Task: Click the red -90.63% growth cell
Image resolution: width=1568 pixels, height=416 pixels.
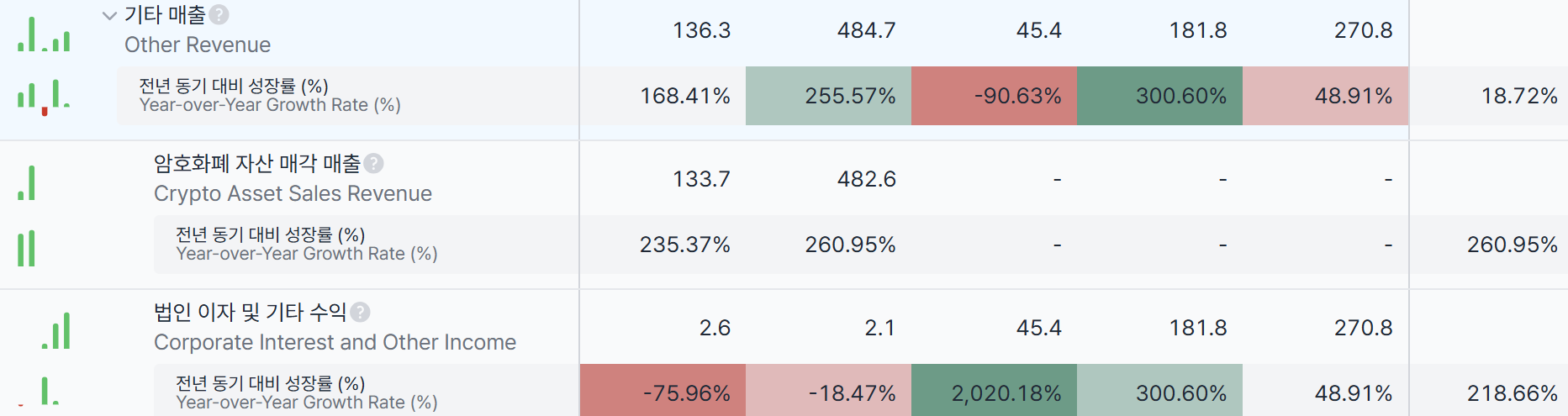Action: (994, 96)
